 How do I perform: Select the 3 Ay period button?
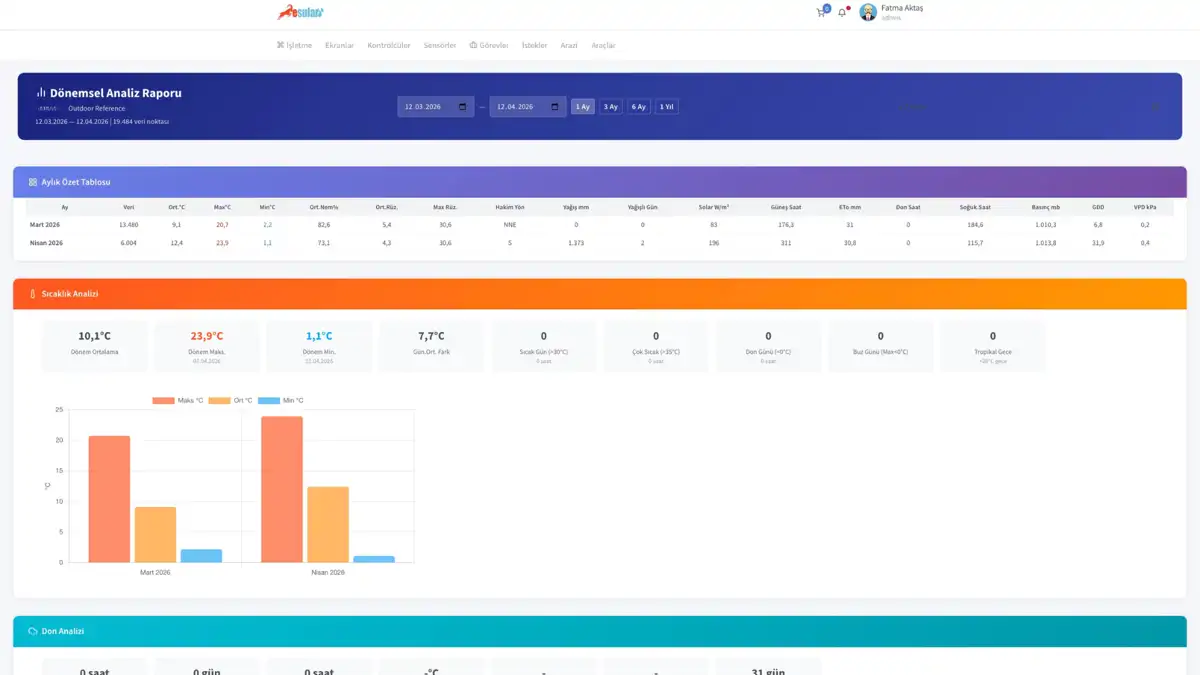pos(611,106)
